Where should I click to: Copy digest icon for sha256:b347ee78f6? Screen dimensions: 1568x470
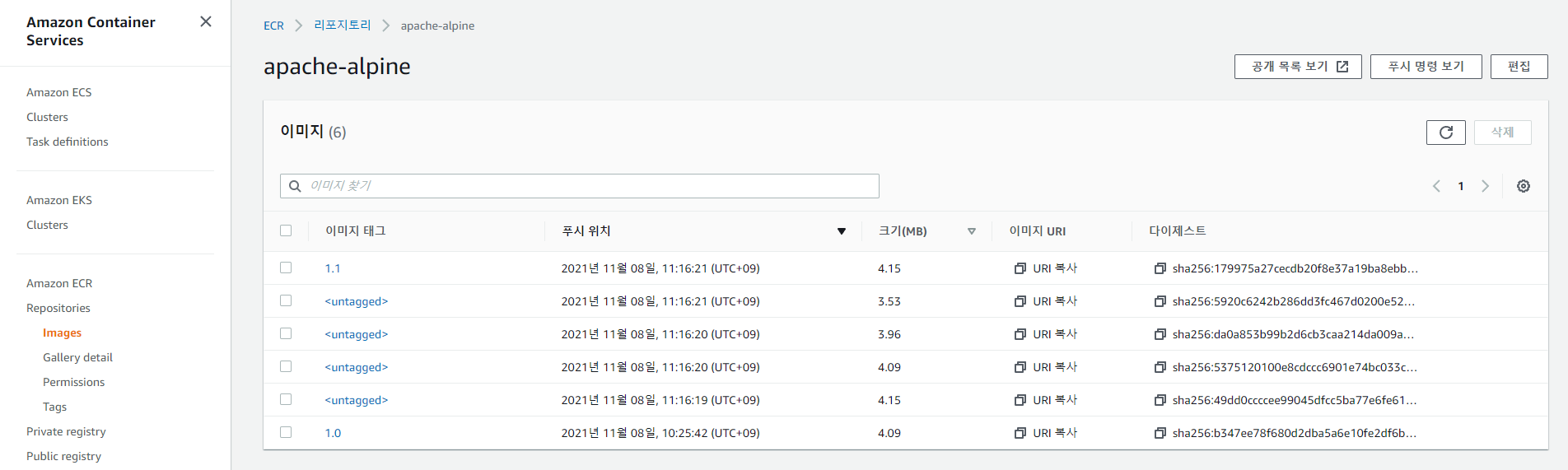(x=1160, y=433)
